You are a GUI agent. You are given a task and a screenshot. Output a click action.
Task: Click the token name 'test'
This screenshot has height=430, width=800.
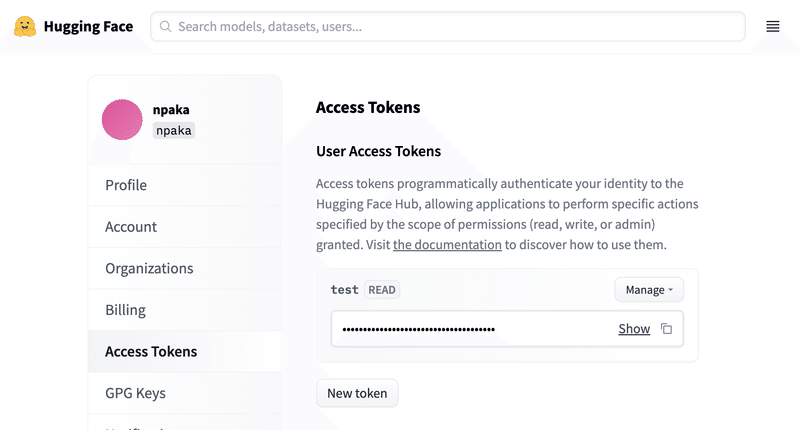coord(344,290)
